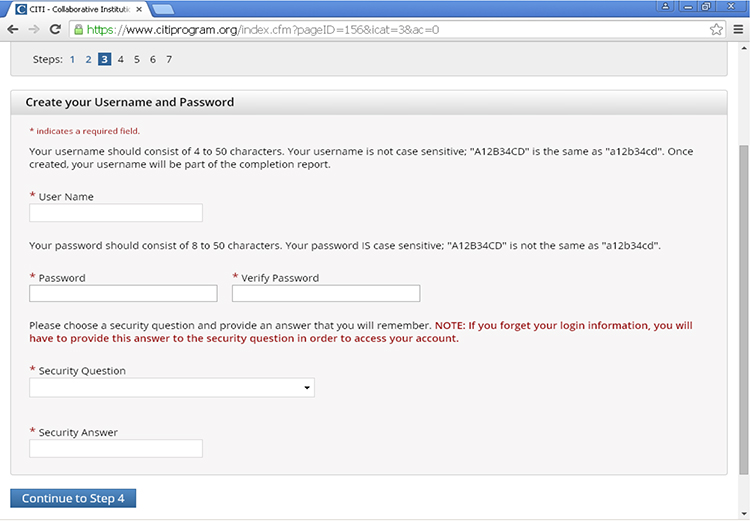Go back using browser back arrow
750x521 pixels.
[x=13, y=30]
